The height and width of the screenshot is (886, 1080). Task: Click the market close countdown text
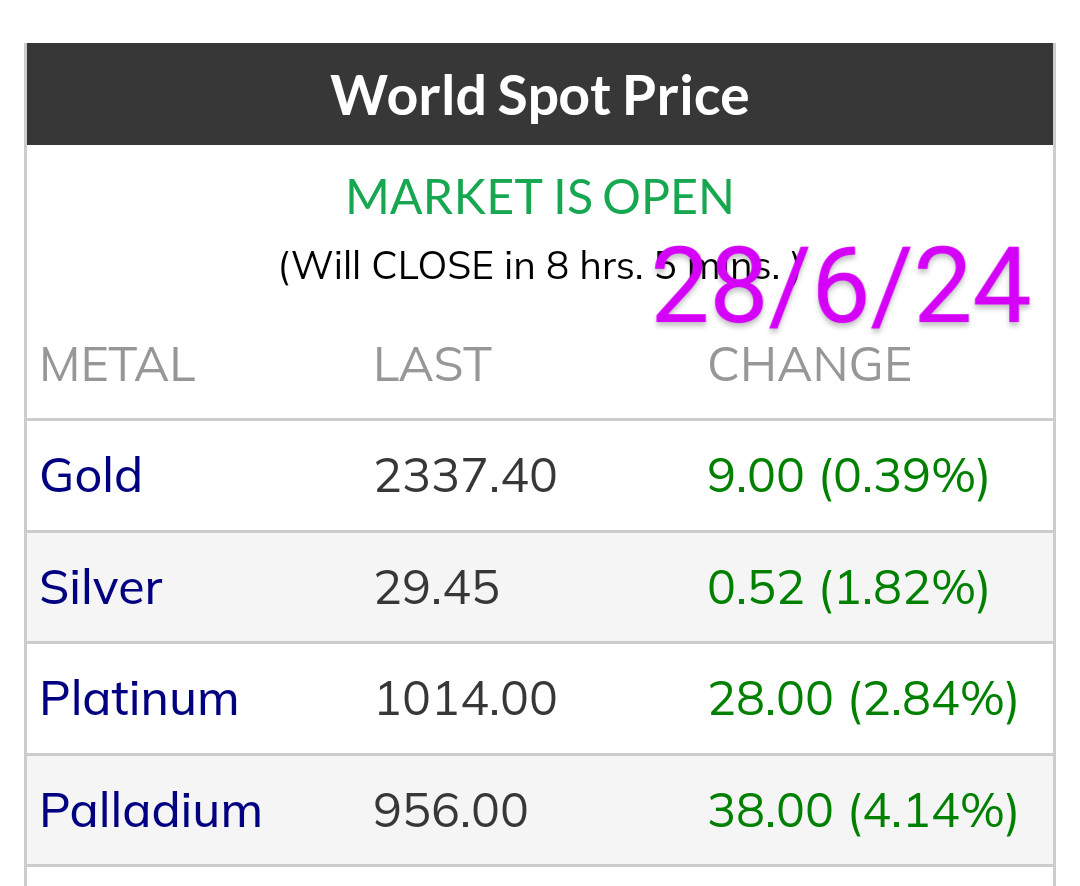[x=460, y=266]
